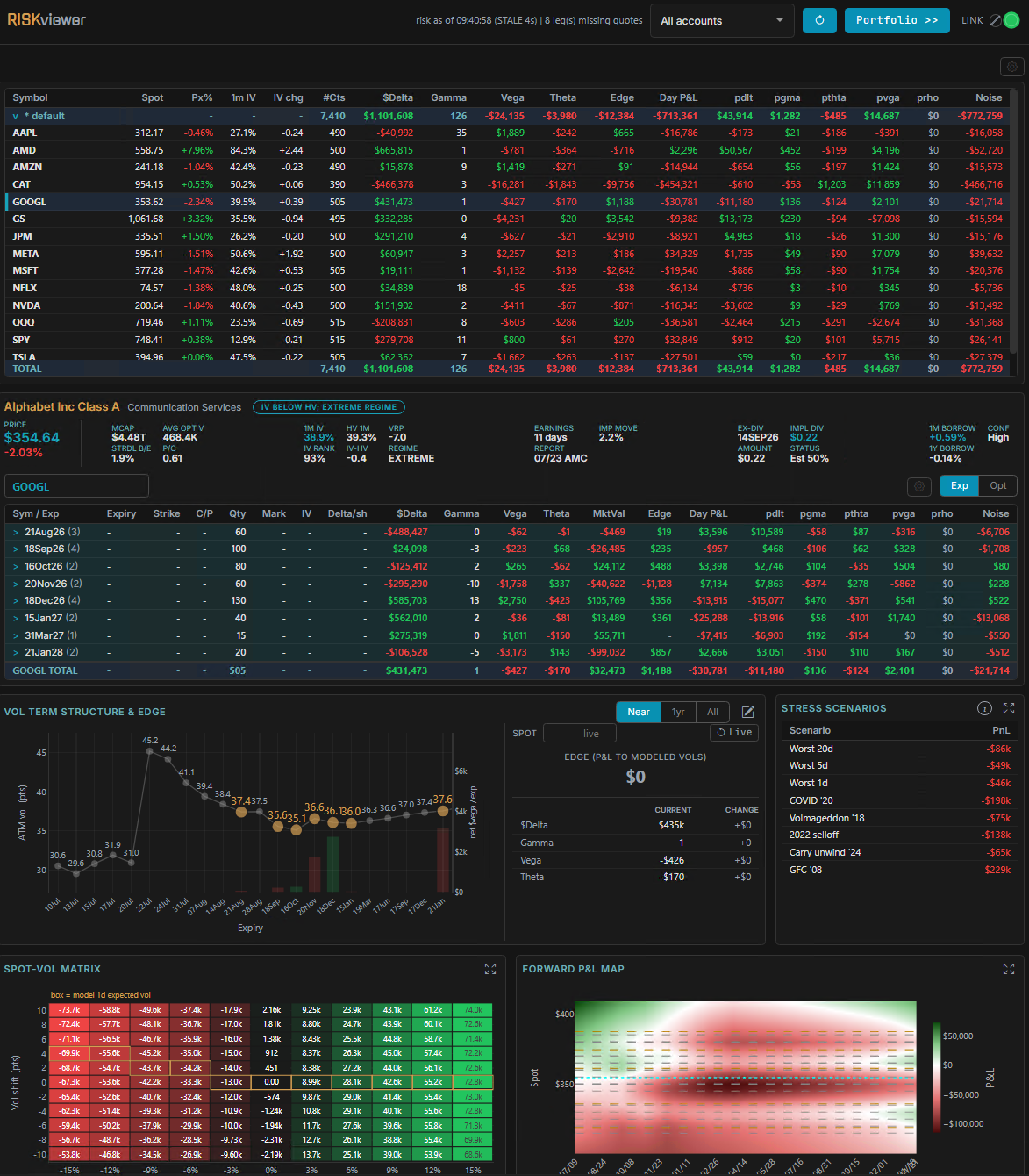Click the 45.2 peak point on vol chart
The width and height of the screenshot is (1029, 1176).
coord(150,751)
